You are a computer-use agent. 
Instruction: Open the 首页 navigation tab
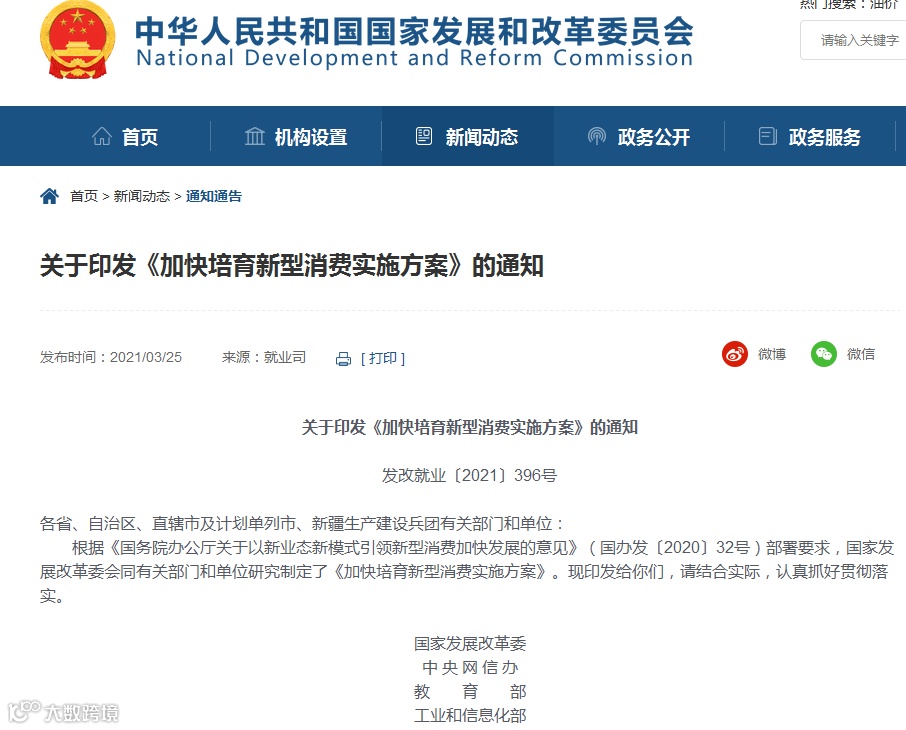point(140,137)
